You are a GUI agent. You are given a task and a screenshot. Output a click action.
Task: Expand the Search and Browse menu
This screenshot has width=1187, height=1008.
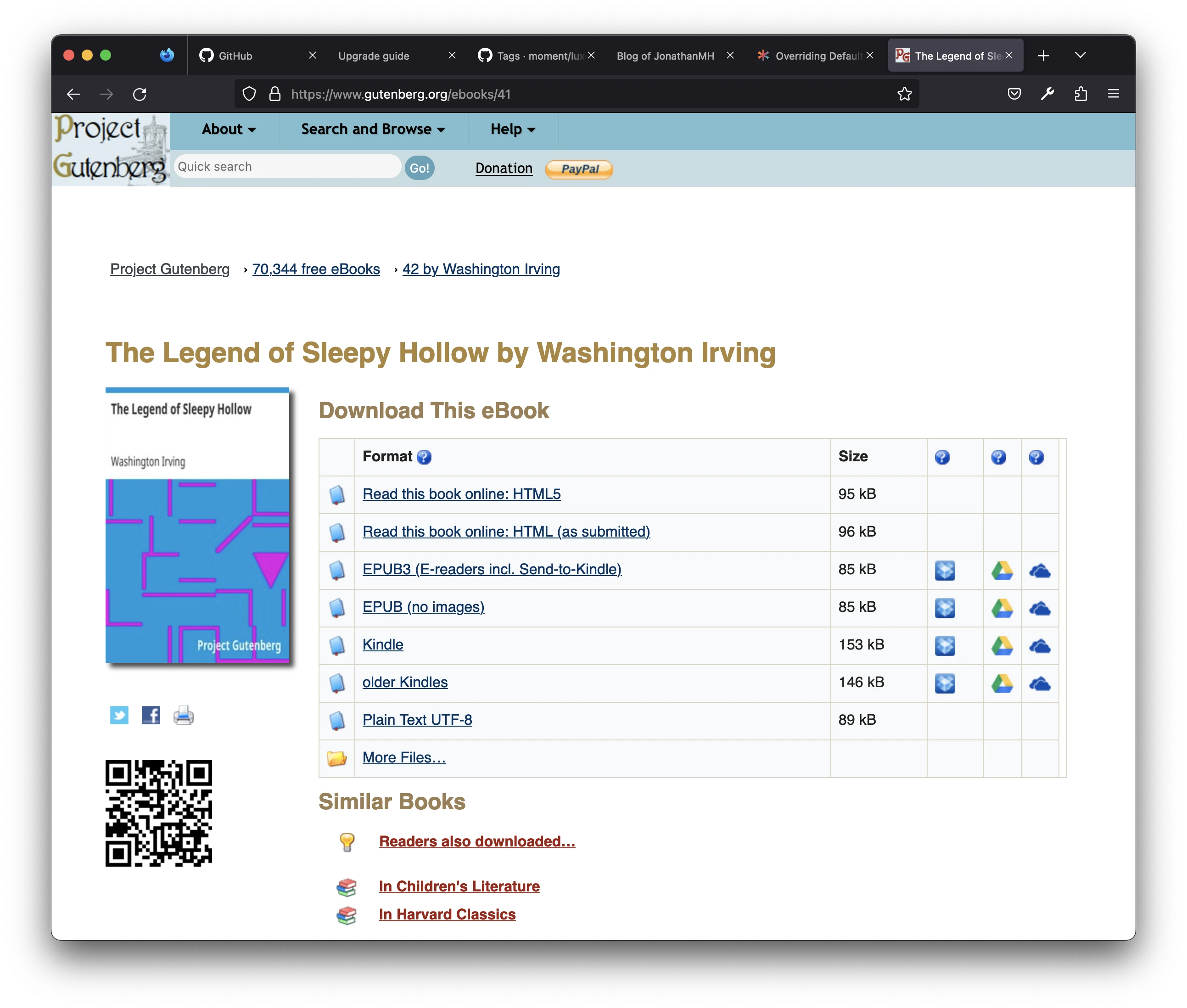point(373,130)
